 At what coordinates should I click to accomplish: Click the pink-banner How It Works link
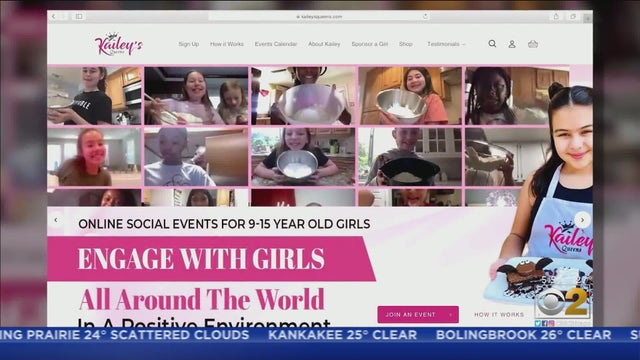pyautogui.click(x=499, y=315)
